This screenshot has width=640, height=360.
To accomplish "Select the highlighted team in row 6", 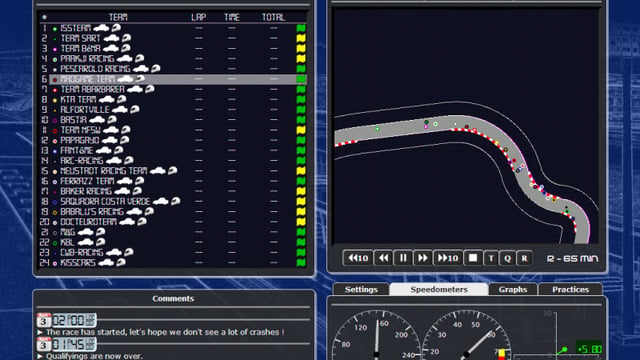I will (x=173, y=79).
